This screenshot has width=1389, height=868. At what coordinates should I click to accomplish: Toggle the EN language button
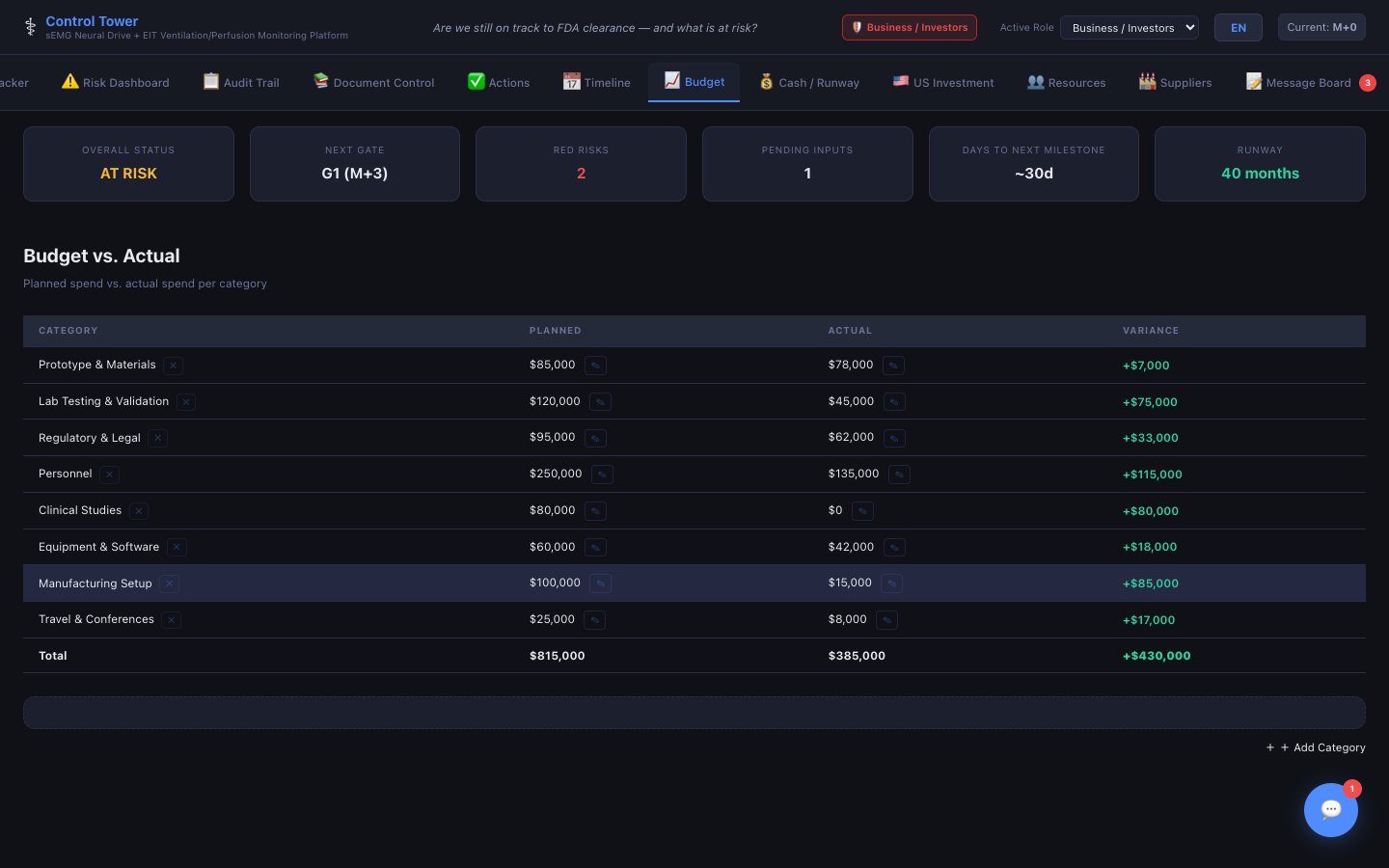pos(1238,28)
